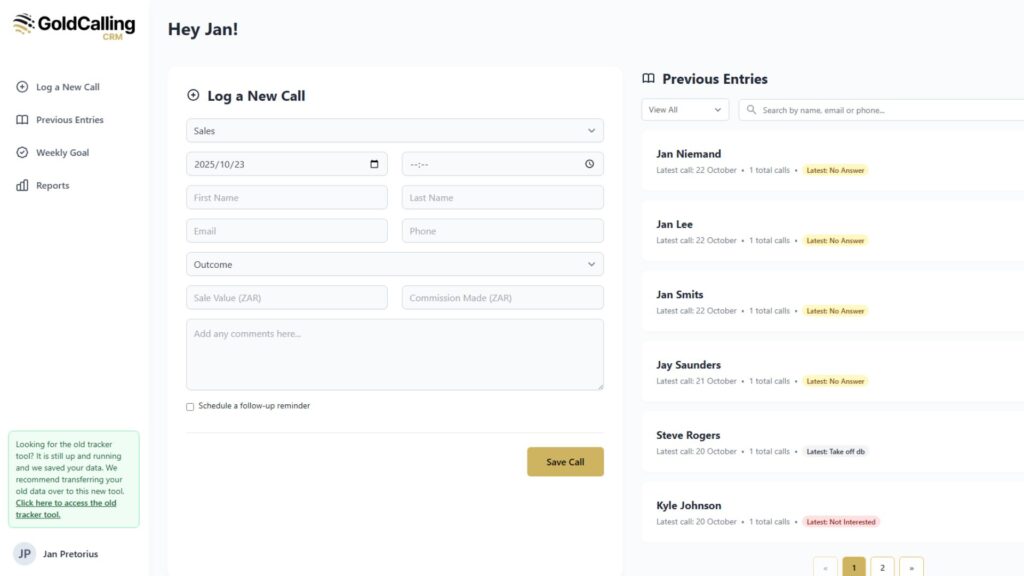The width and height of the screenshot is (1024, 576).
Task: Open the calendar picker in date field
Action: click(374, 164)
